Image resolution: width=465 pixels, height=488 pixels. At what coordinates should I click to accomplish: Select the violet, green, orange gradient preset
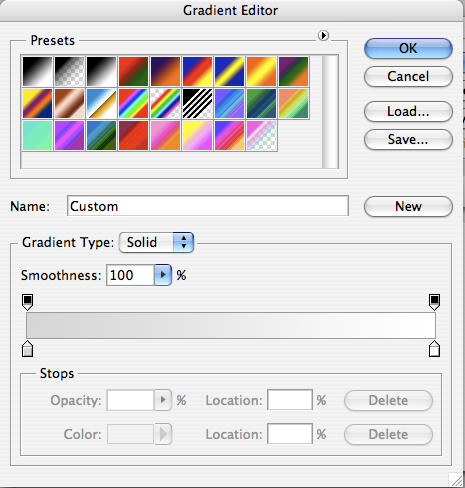293,71
